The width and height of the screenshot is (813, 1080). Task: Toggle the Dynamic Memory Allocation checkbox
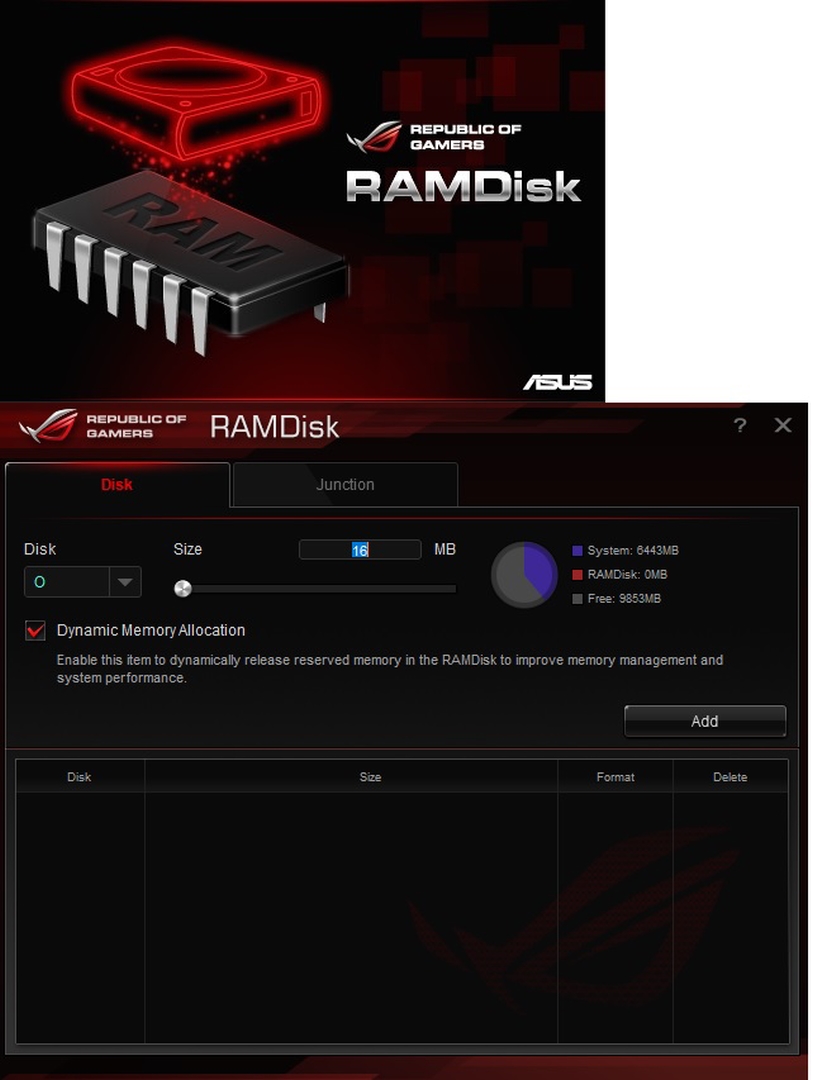[x=35, y=630]
